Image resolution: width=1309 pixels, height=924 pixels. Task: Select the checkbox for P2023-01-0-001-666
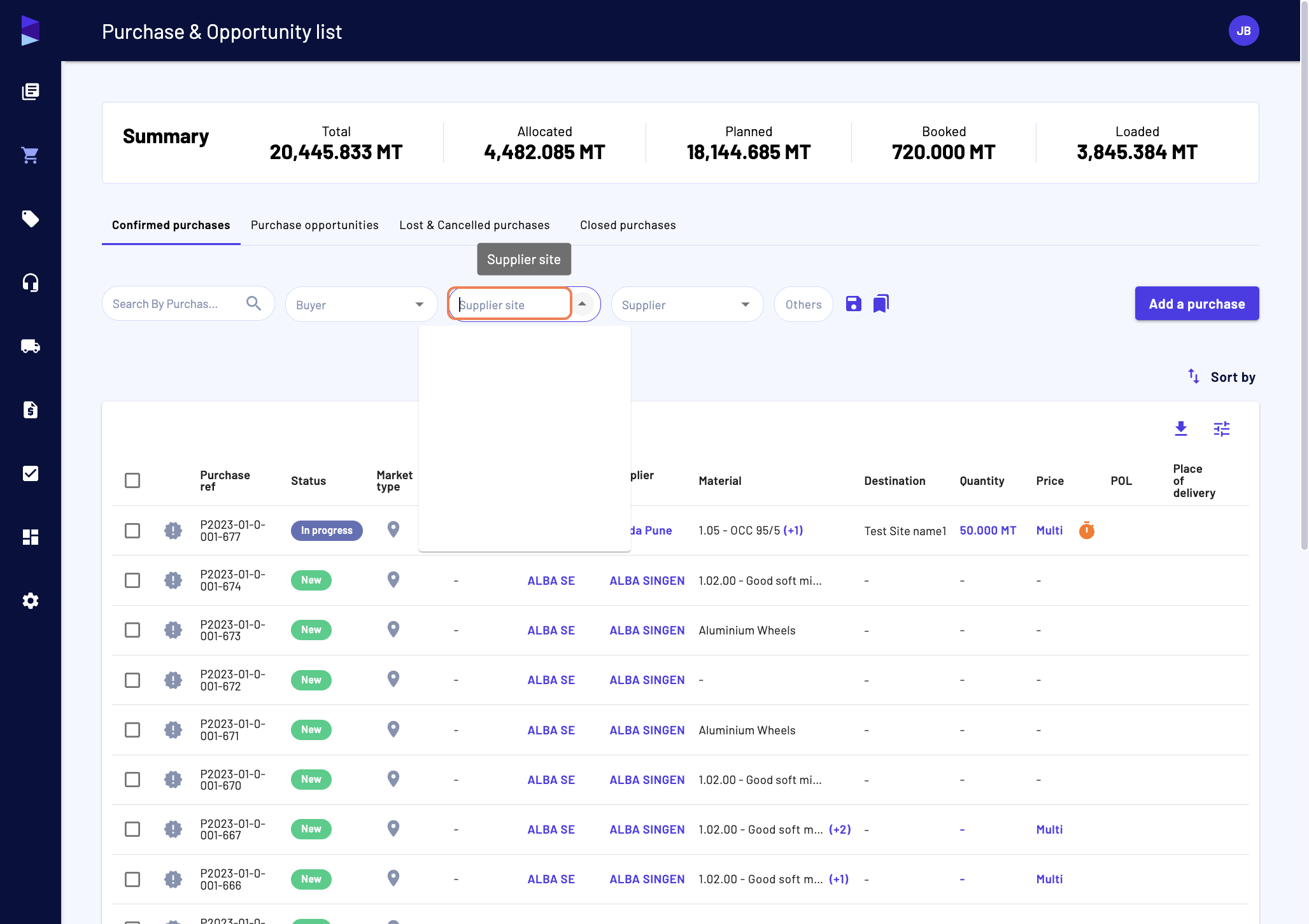132,879
